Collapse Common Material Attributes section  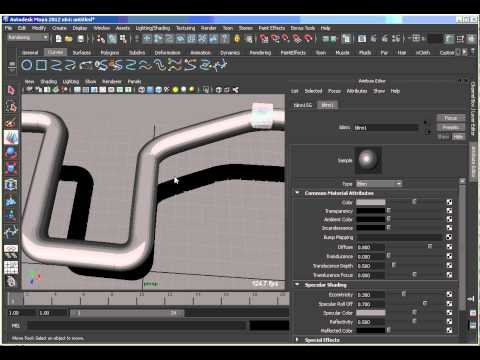coord(297,193)
